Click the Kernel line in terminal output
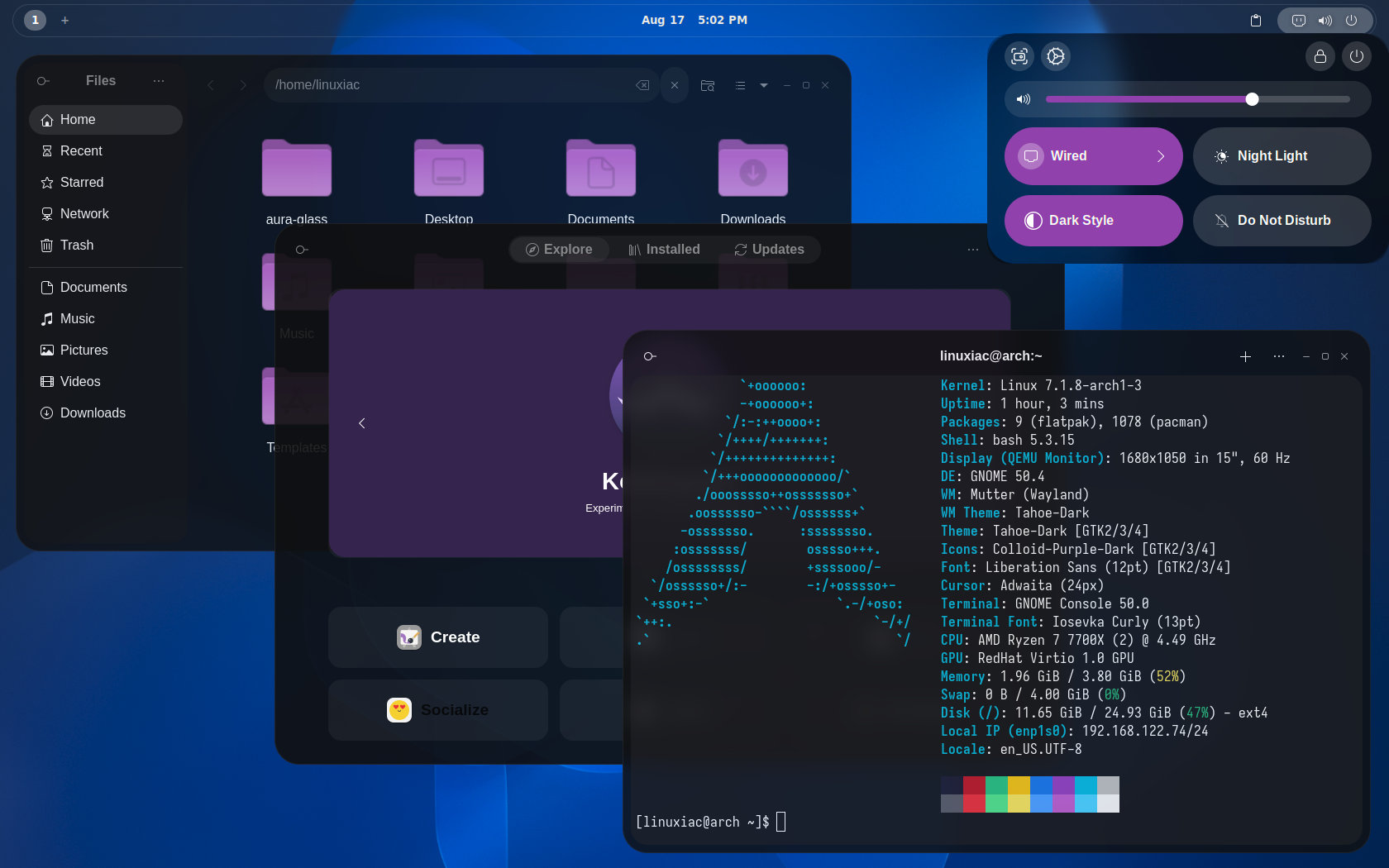 [1041, 386]
